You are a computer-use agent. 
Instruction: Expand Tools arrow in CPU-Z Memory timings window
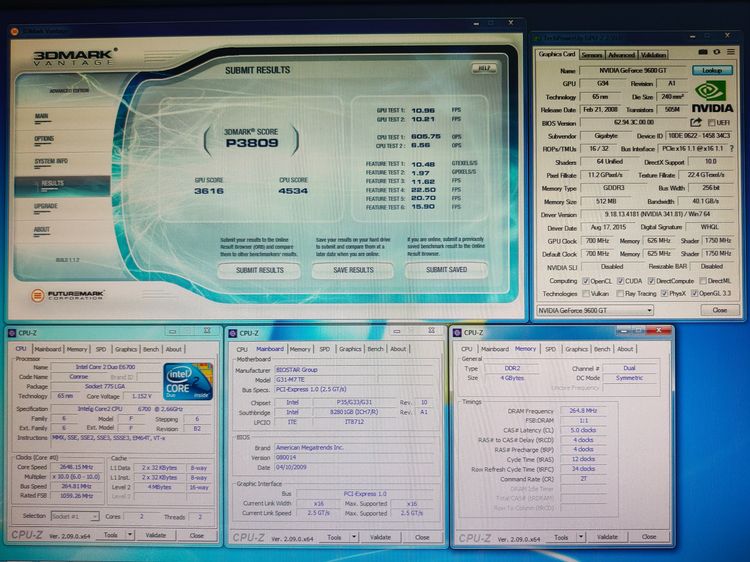click(581, 537)
